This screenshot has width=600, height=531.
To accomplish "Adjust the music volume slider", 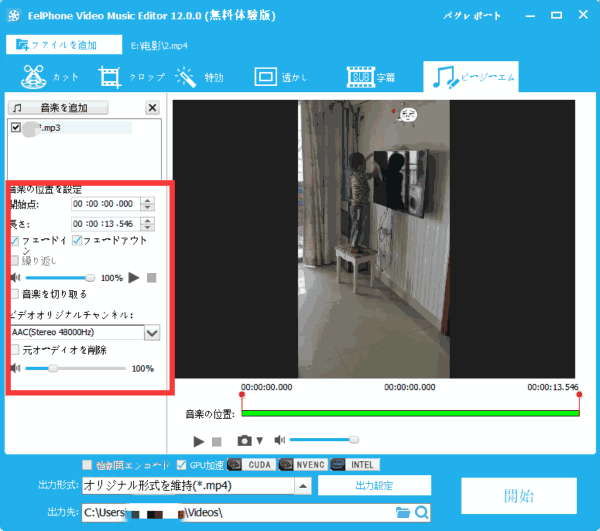I will [x=60, y=278].
